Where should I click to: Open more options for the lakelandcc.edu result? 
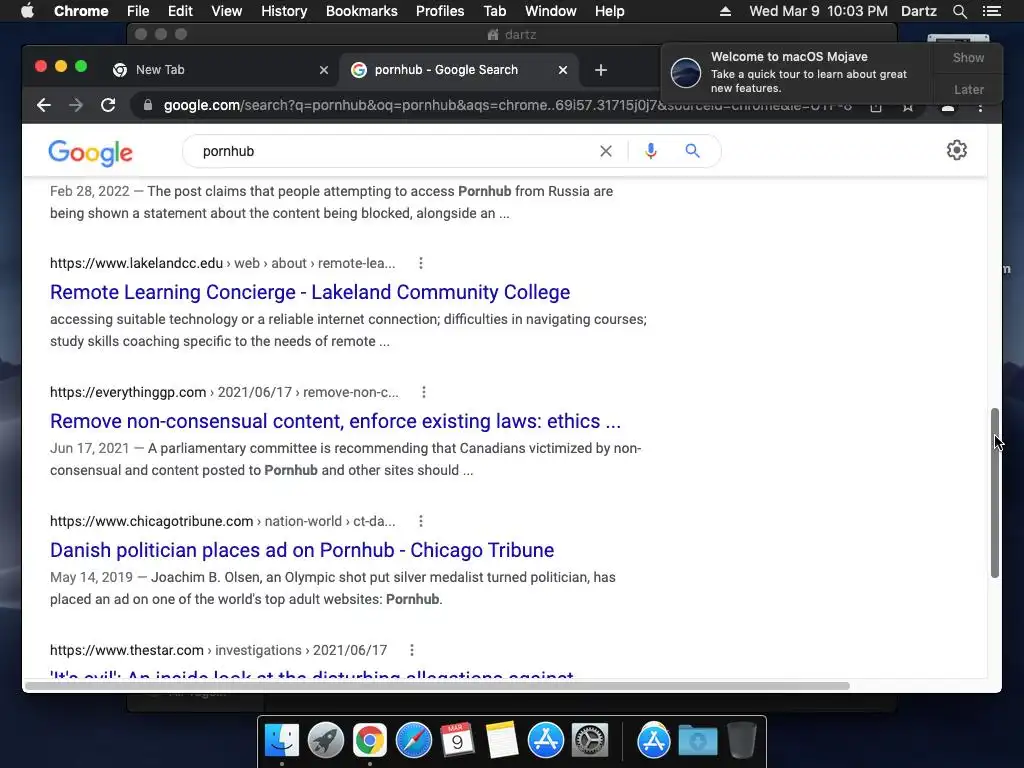(x=421, y=263)
